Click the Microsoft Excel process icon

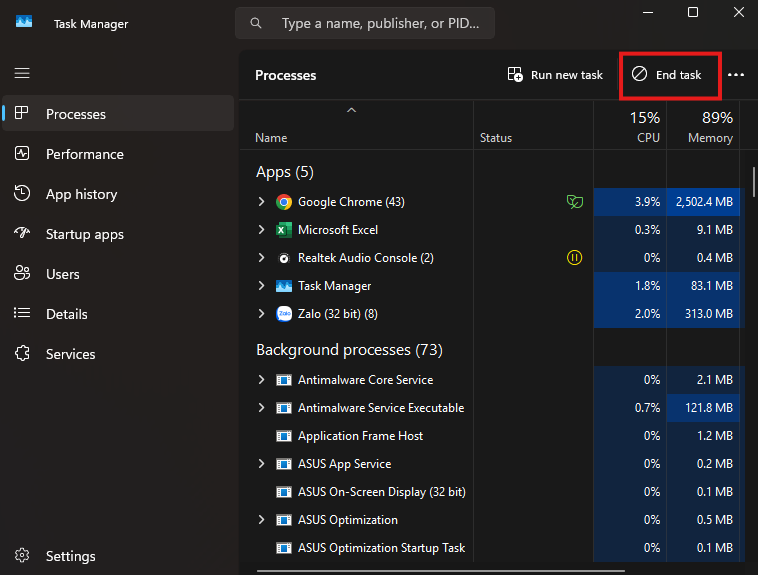pyautogui.click(x=284, y=230)
